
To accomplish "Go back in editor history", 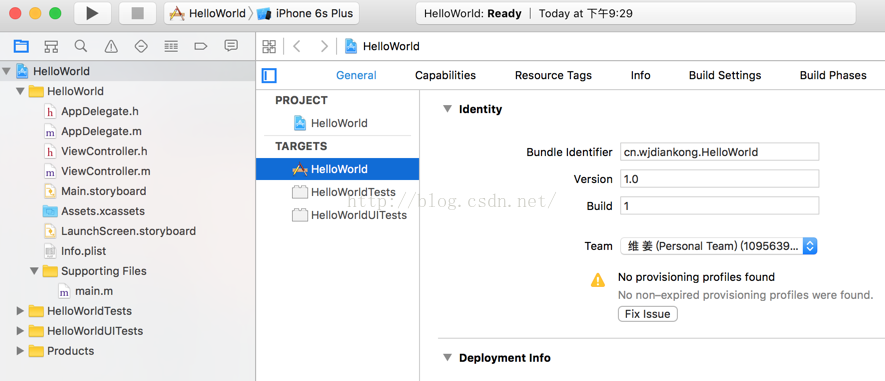I will [297, 46].
